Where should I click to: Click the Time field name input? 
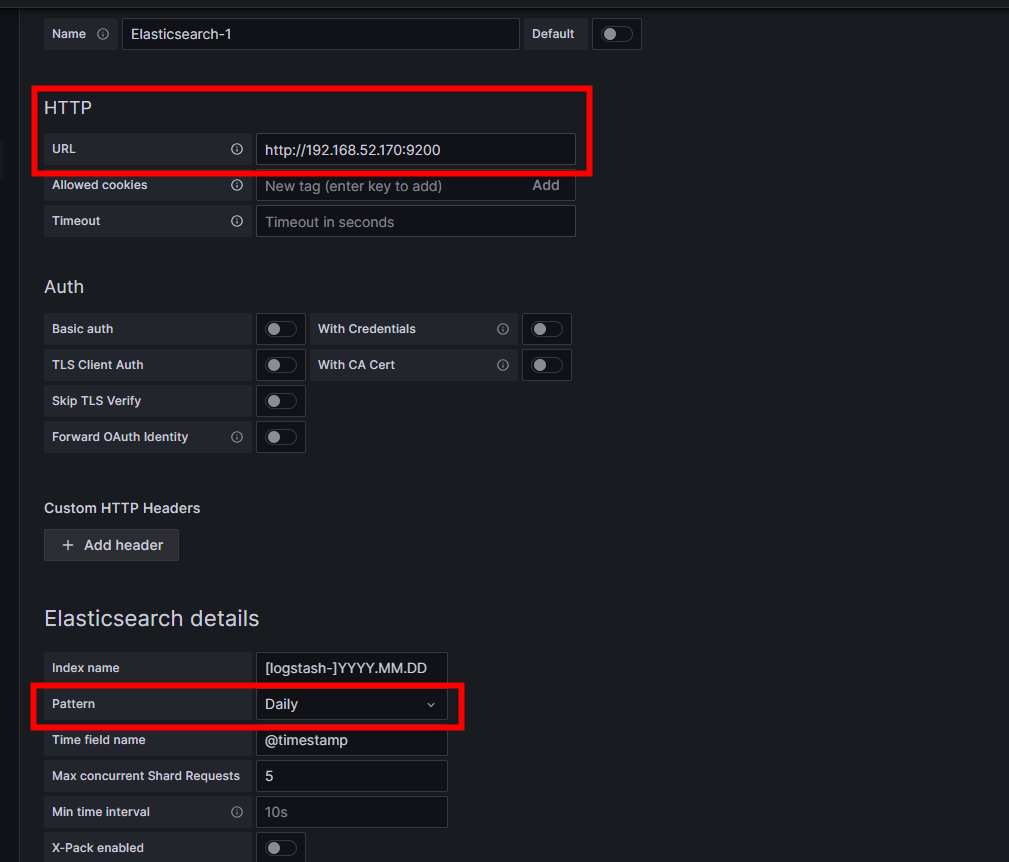point(351,740)
